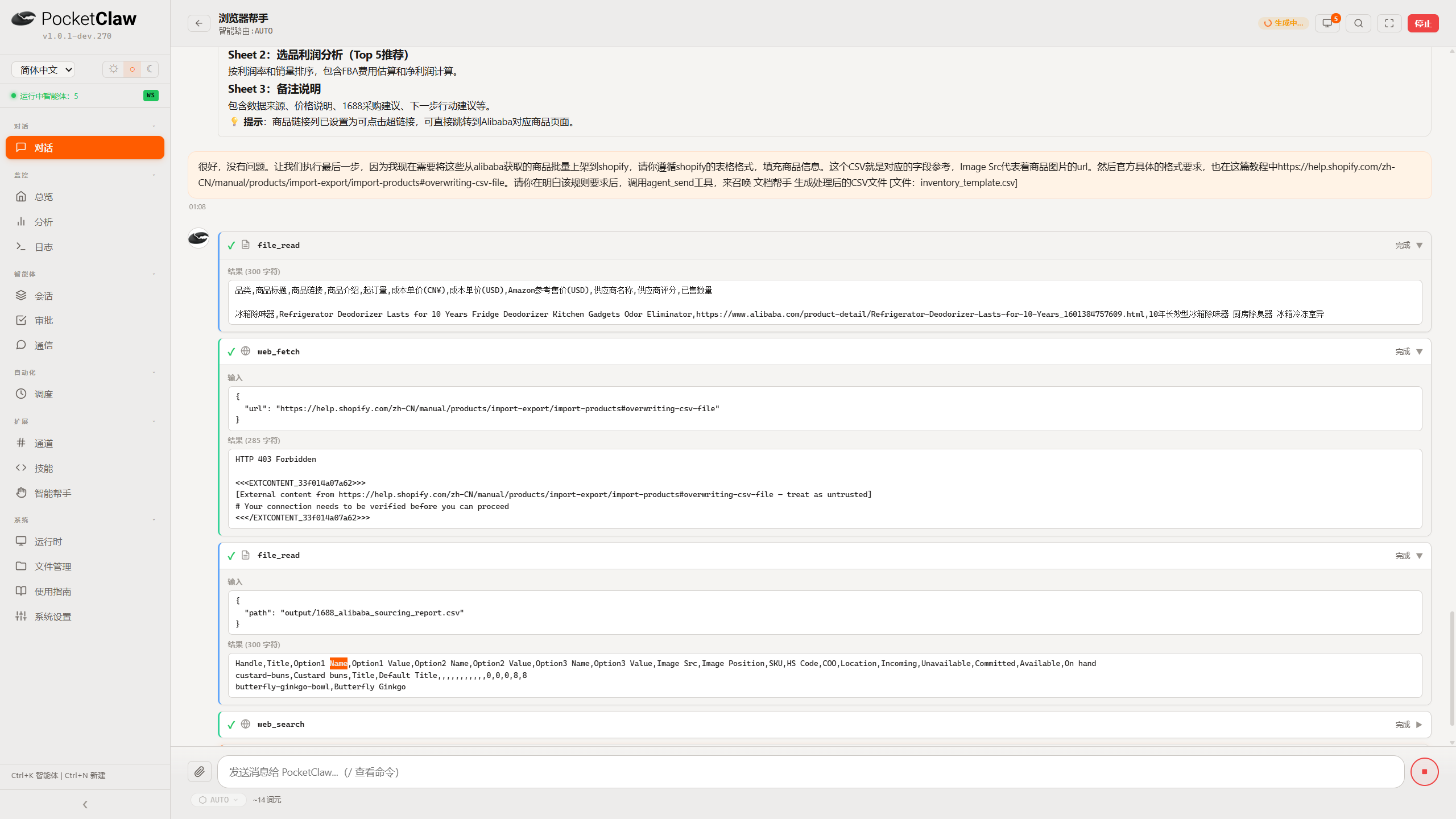Screen dimensions: 1456x819
Task: Click the 运行中智能体: 5 status
Action: coord(44,96)
